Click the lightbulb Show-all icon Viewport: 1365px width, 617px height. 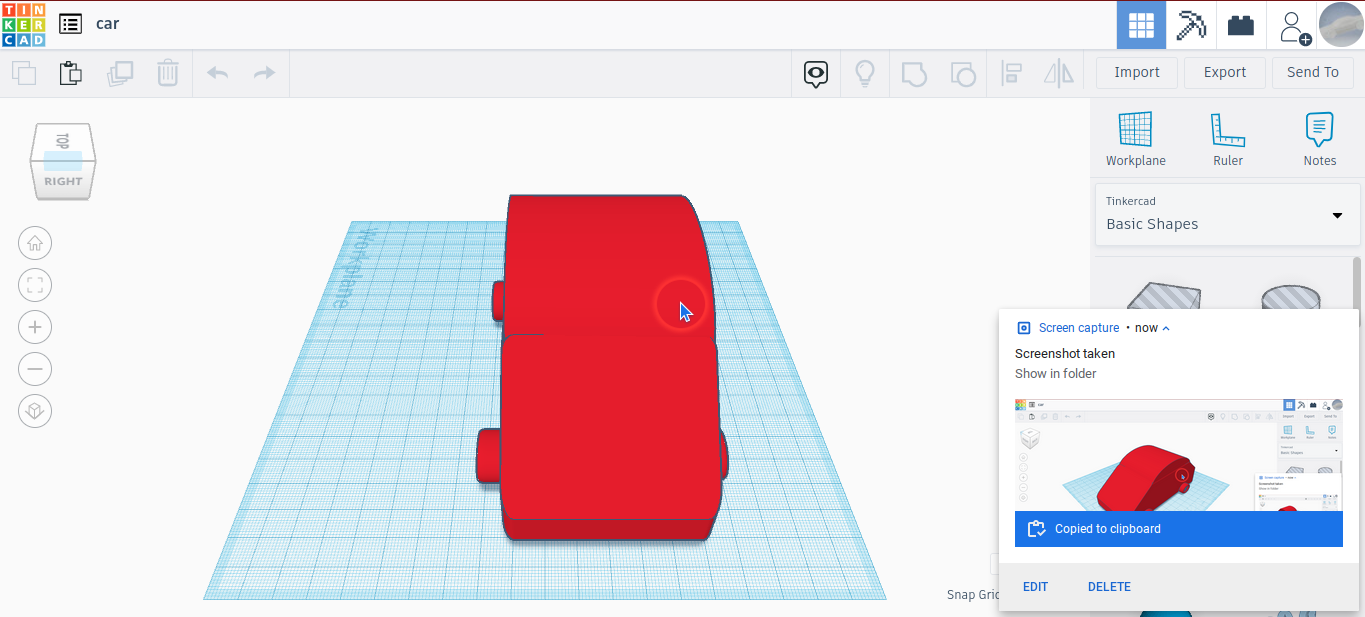865,72
